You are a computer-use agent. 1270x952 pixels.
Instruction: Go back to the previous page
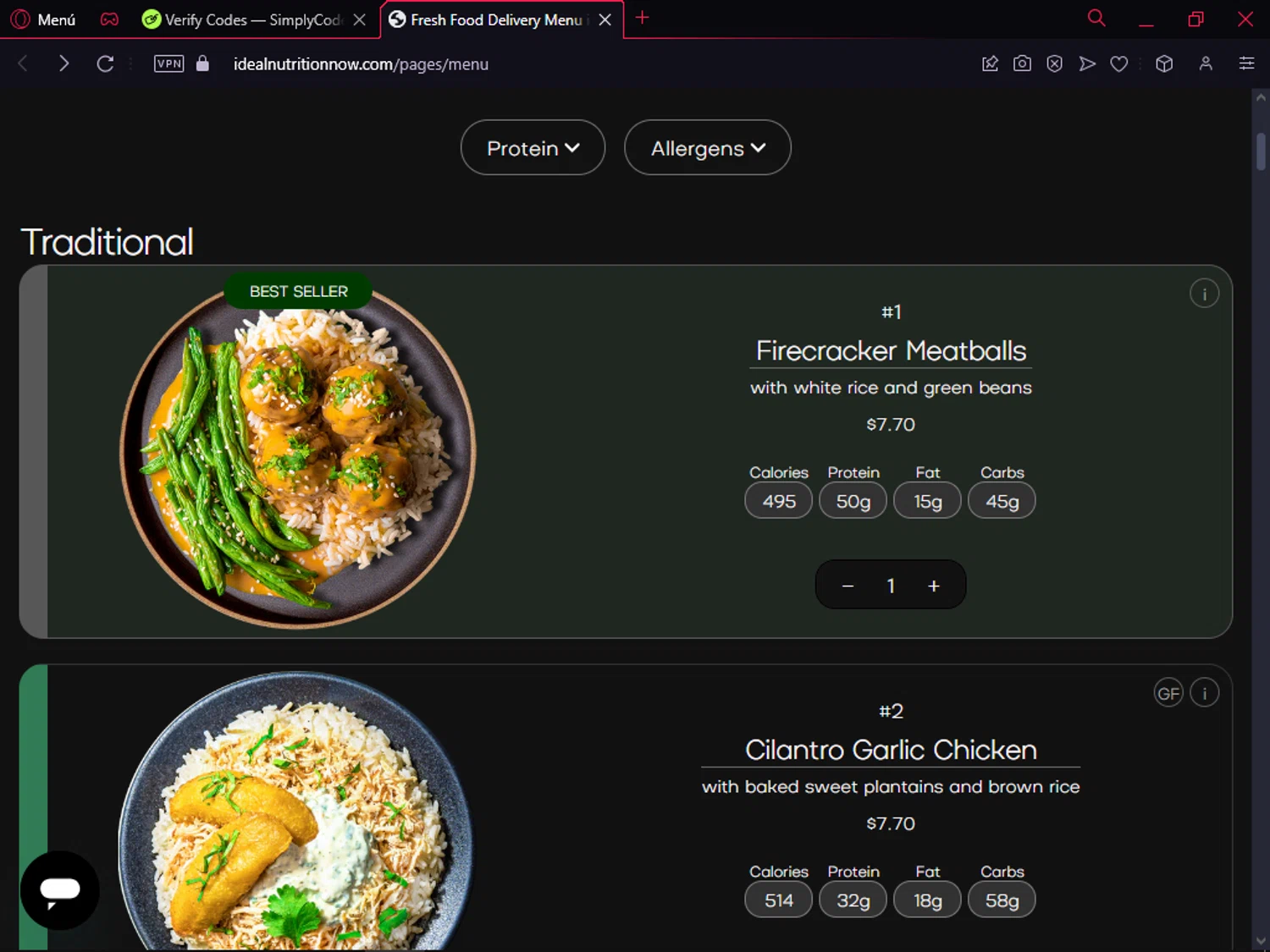(x=23, y=63)
